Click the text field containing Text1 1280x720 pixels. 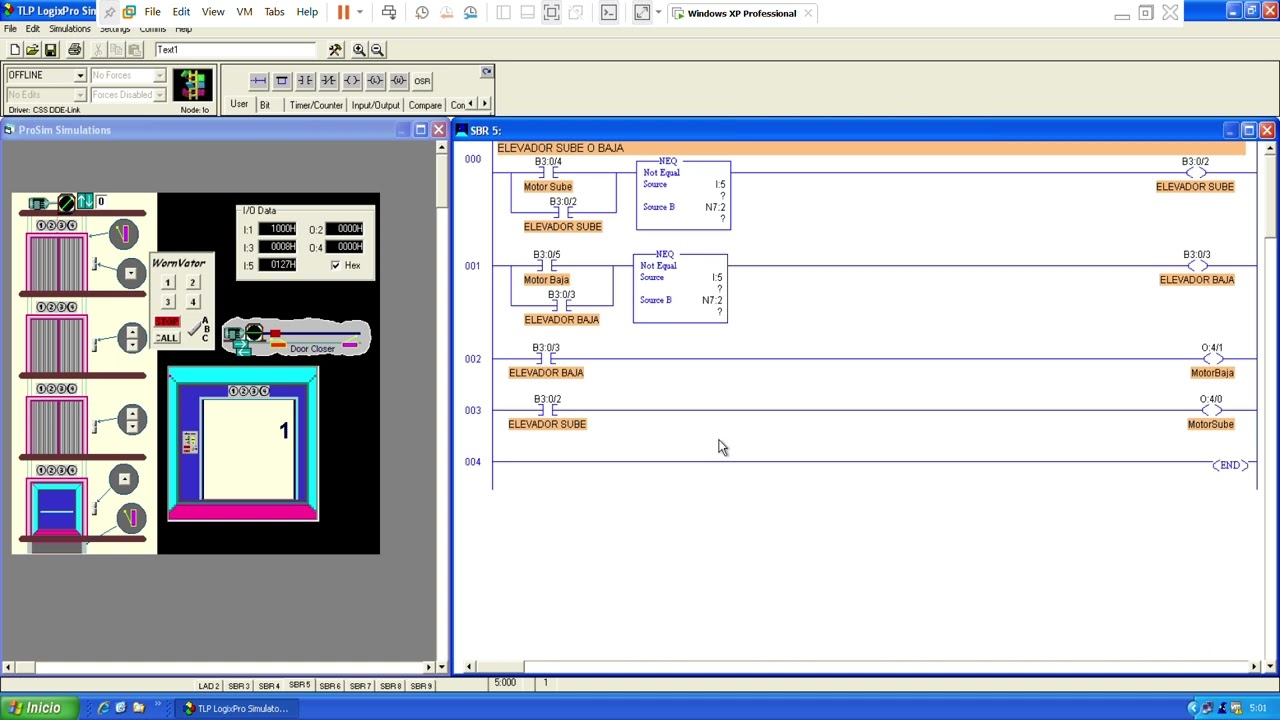(x=235, y=50)
